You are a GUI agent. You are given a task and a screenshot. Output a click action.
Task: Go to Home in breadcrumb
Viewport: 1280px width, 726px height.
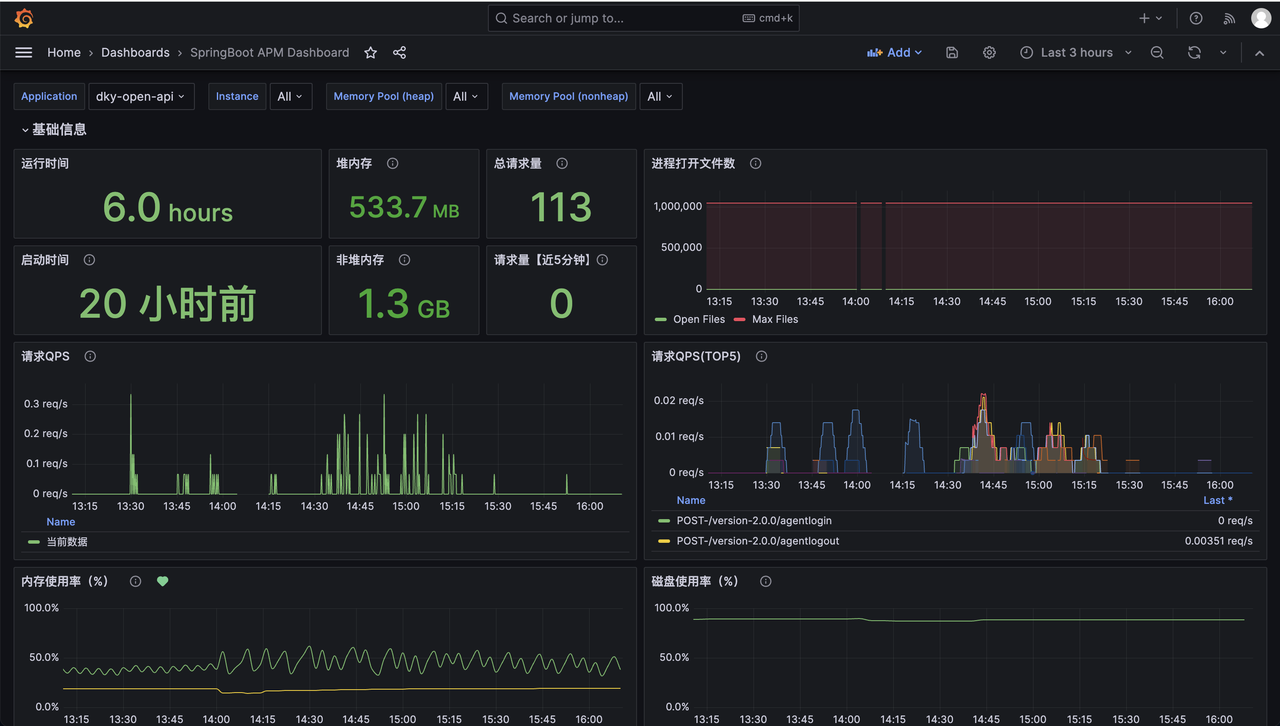[64, 53]
